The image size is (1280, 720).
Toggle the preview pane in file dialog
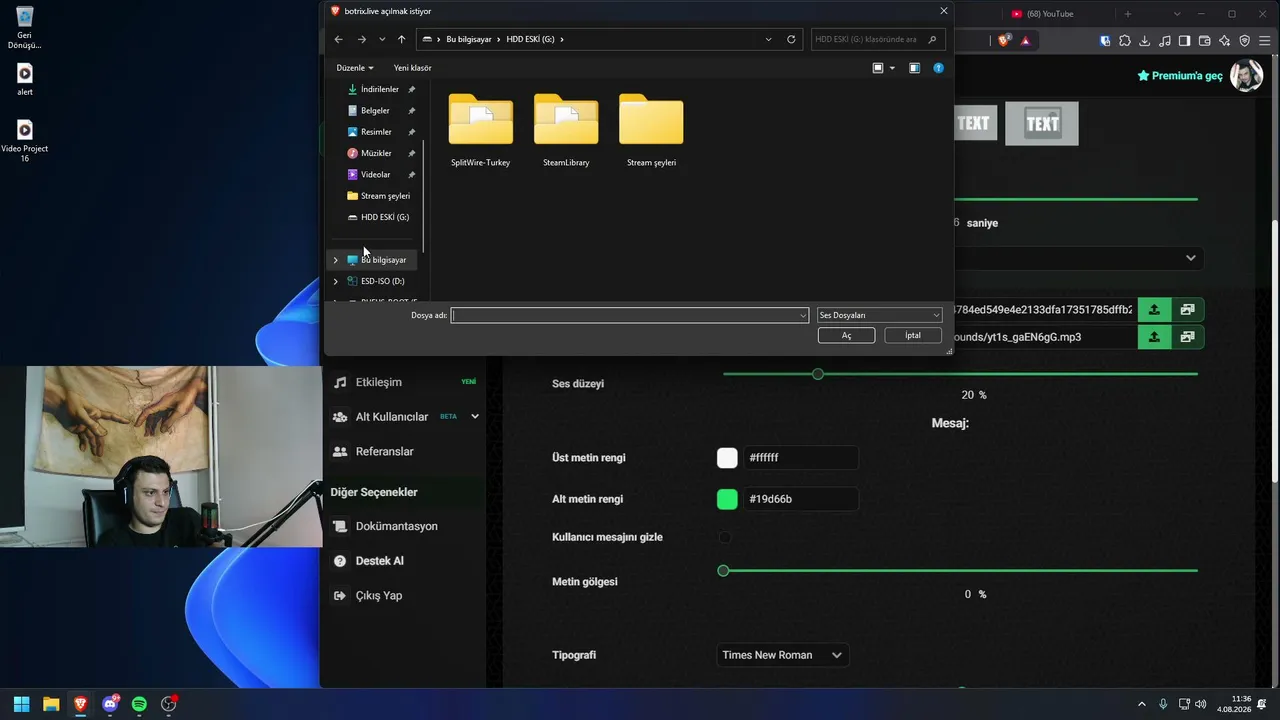[x=914, y=68]
